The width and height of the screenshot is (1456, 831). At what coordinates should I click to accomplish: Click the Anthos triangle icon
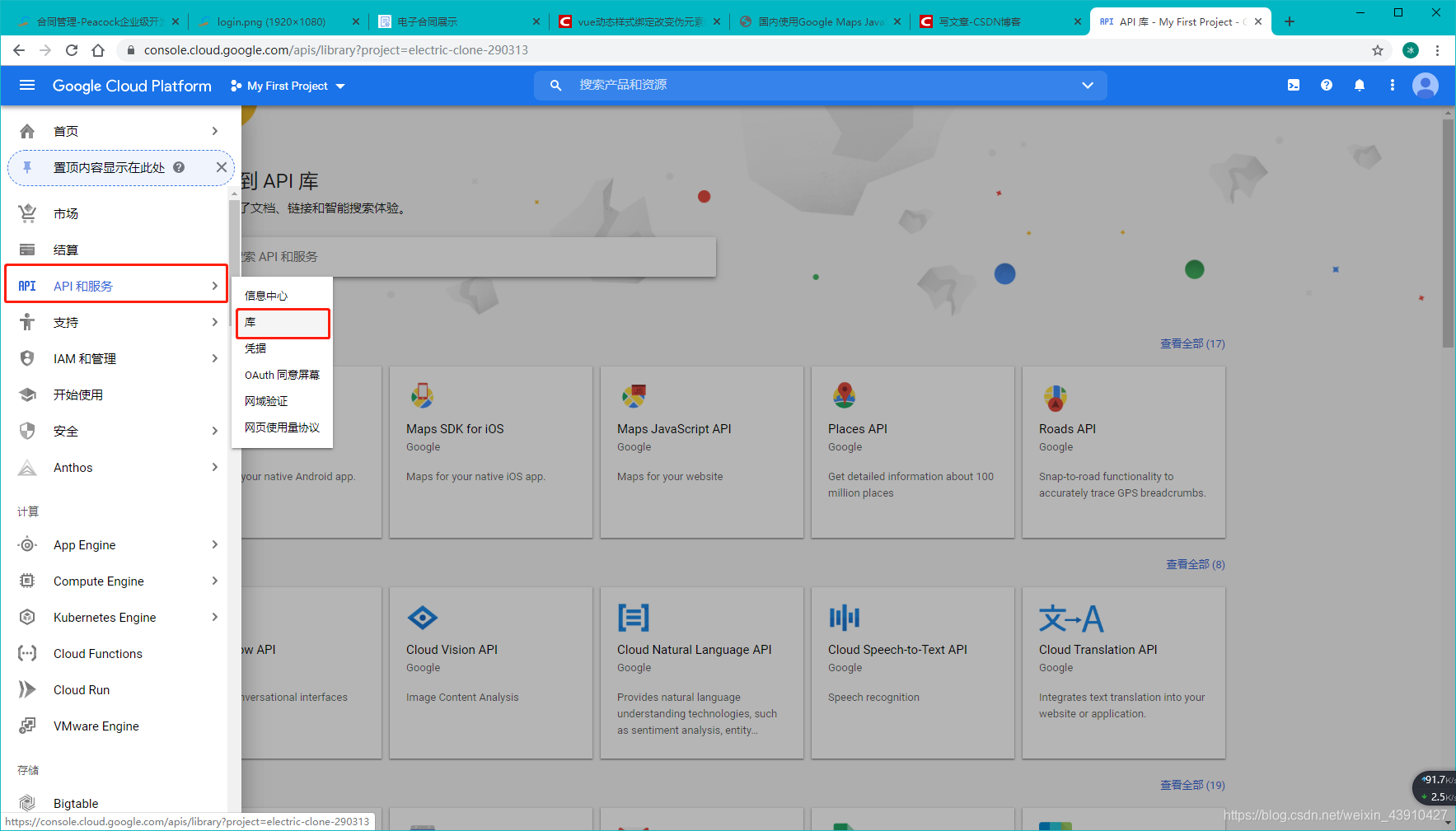27,467
